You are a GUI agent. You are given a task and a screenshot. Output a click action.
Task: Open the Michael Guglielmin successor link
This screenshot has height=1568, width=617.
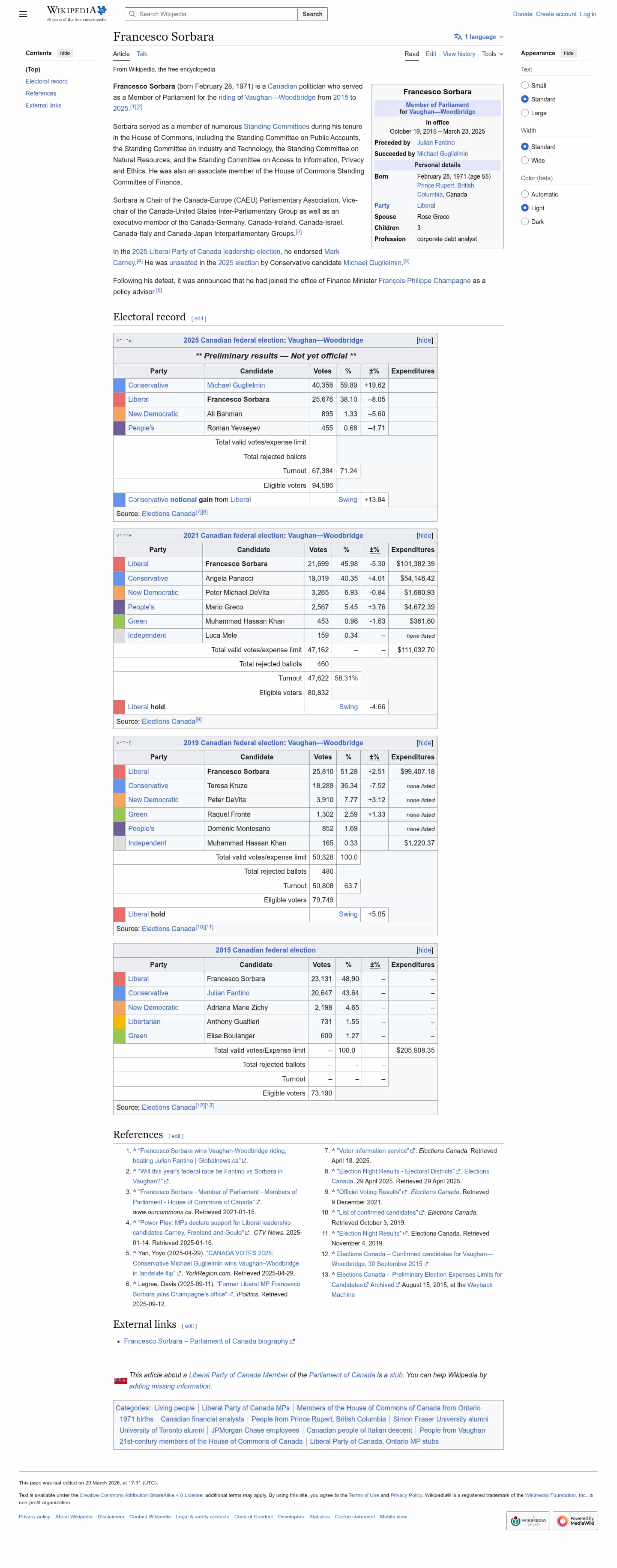442,154
